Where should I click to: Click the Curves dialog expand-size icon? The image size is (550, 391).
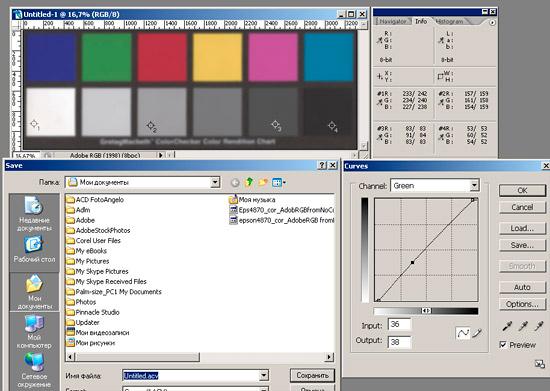pyautogui.click(x=539, y=364)
